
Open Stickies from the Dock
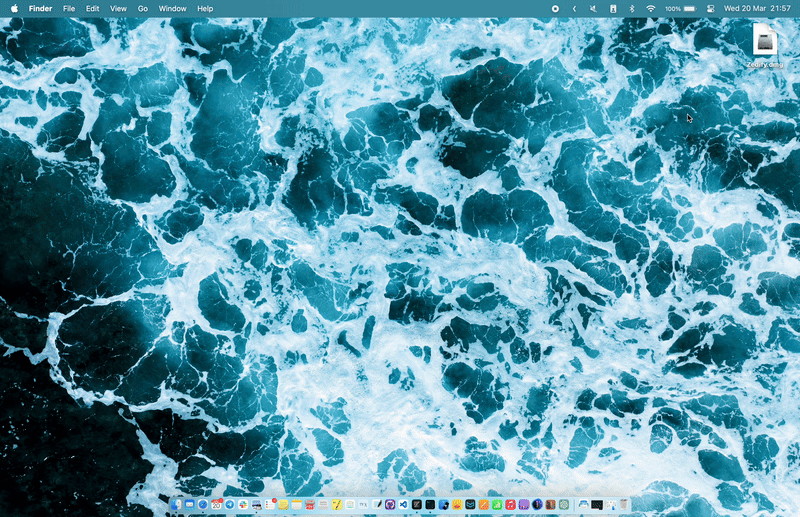click(283, 505)
